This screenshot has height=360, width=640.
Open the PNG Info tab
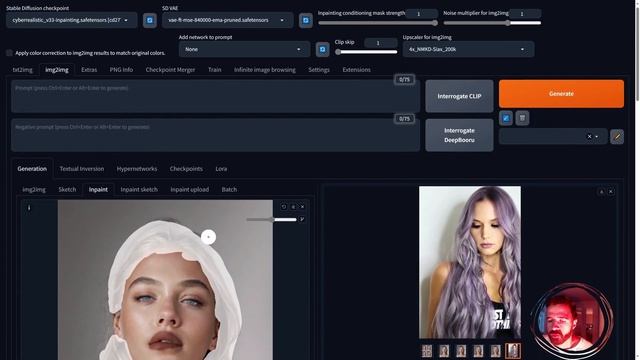(x=121, y=70)
